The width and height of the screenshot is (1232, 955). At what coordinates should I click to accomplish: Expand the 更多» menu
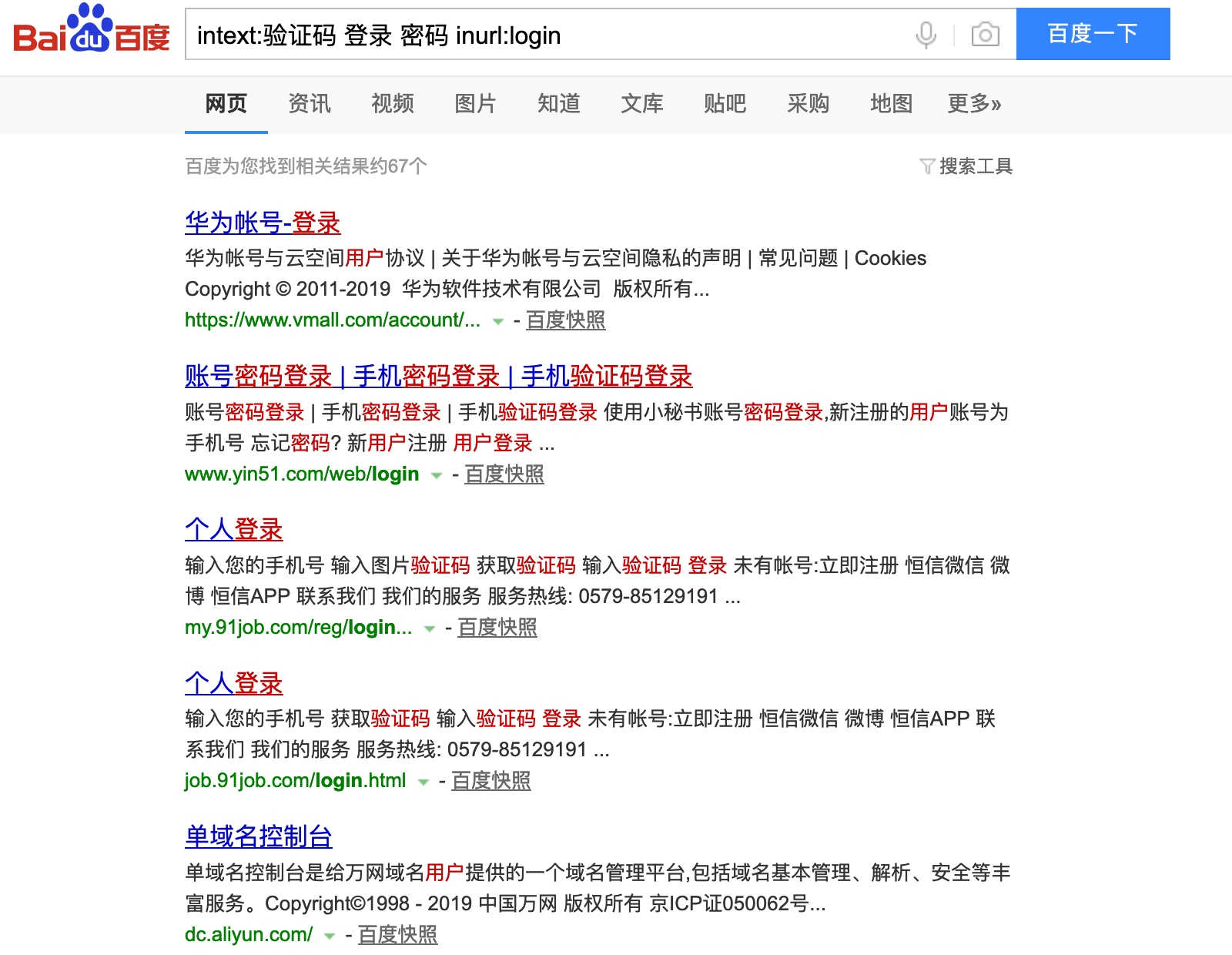pyautogui.click(x=974, y=103)
